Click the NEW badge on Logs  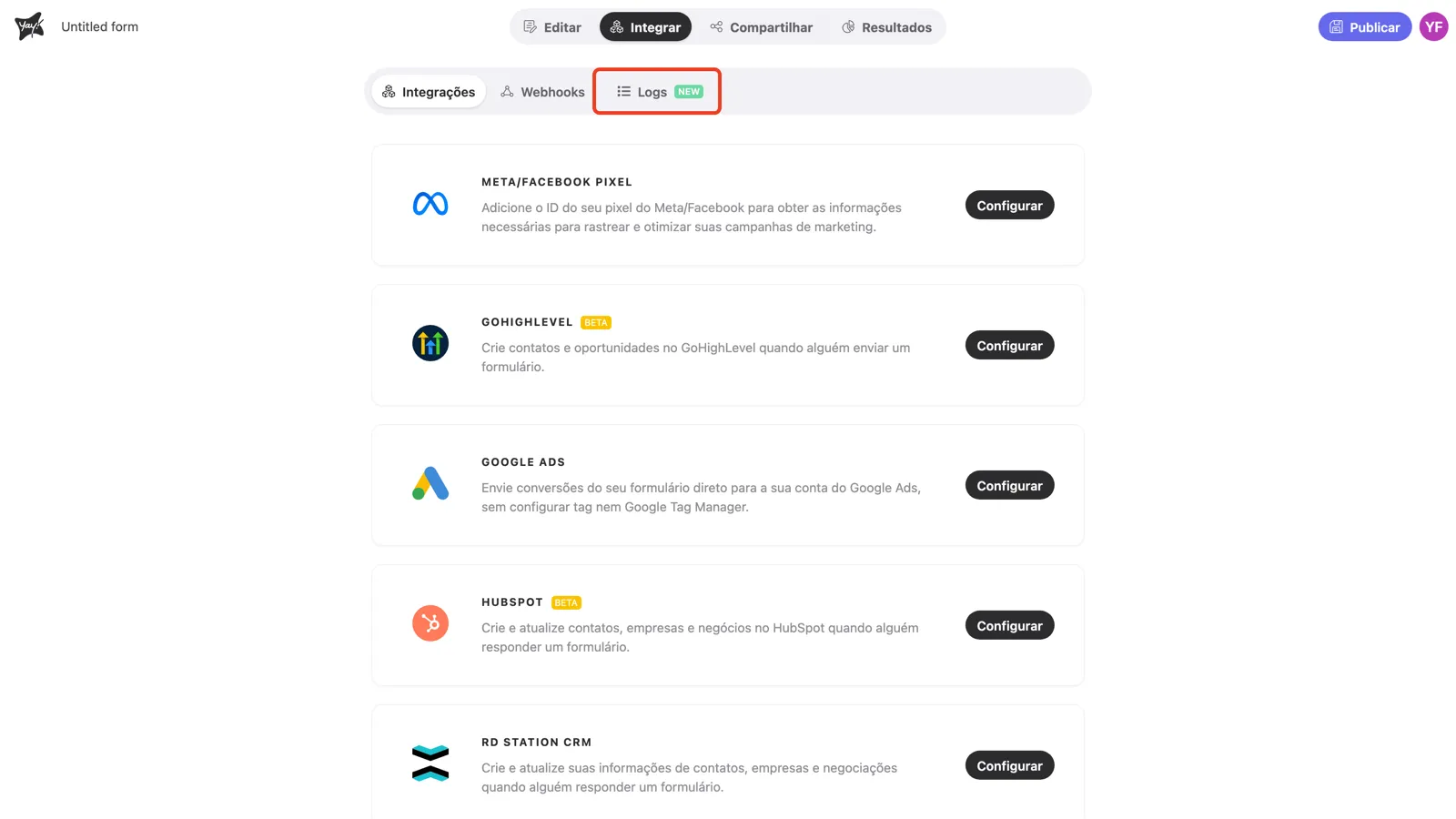click(689, 92)
